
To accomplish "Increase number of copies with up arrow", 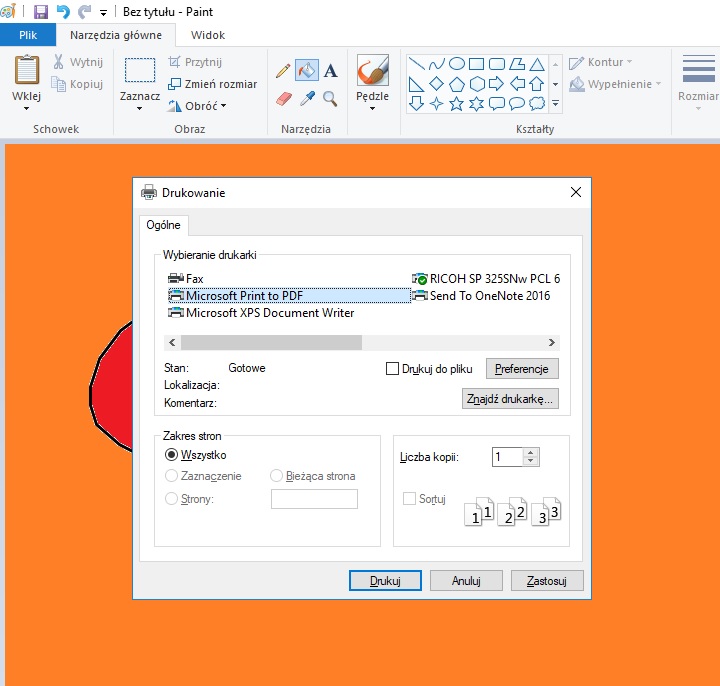I will [531, 452].
